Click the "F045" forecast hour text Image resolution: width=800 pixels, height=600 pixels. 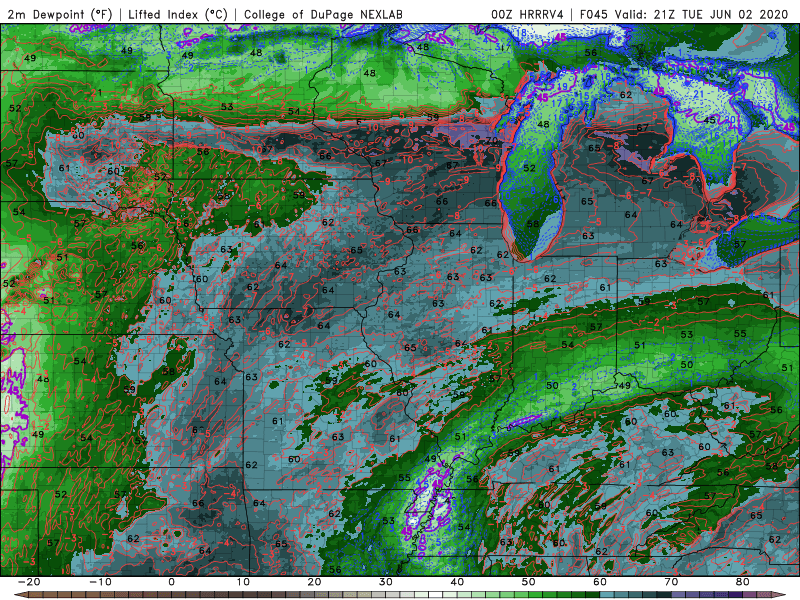click(x=593, y=14)
